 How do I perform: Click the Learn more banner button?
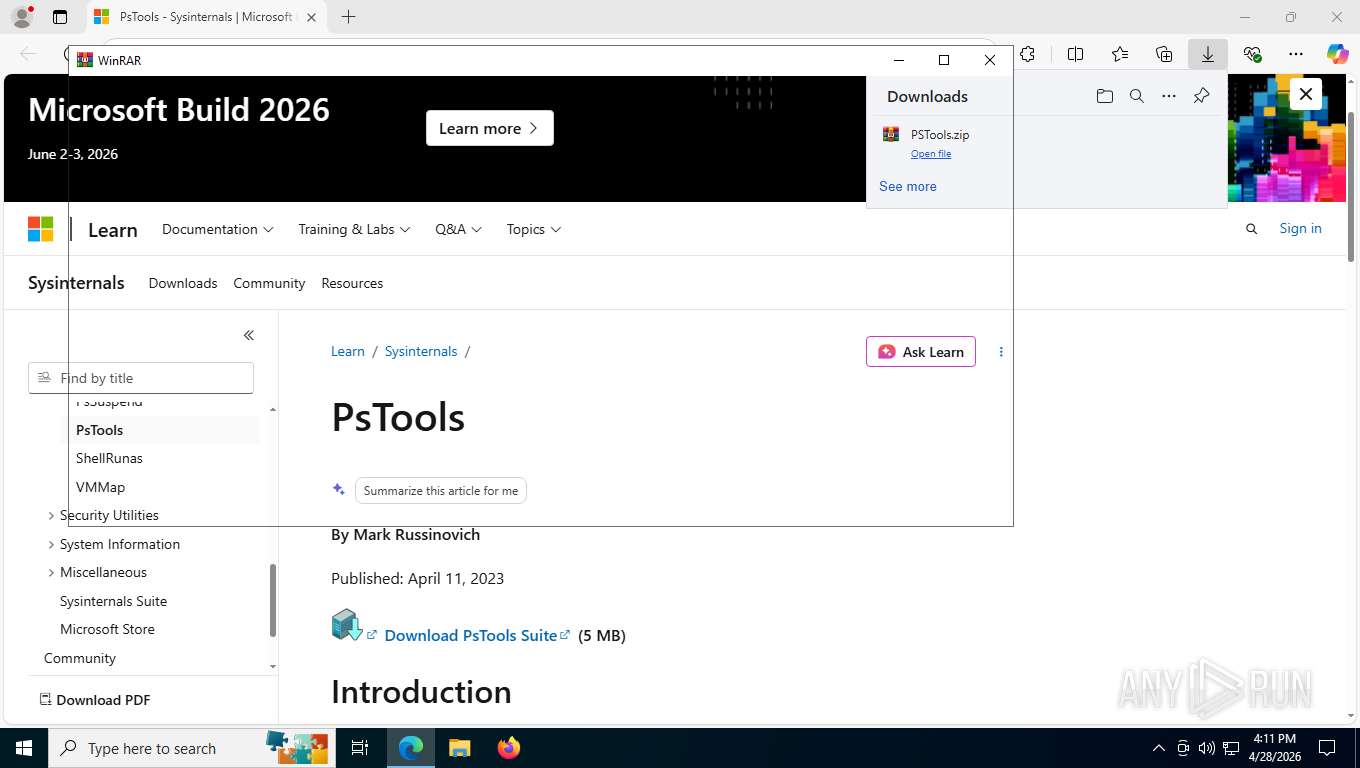pyautogui.click(x=489, y=128)
